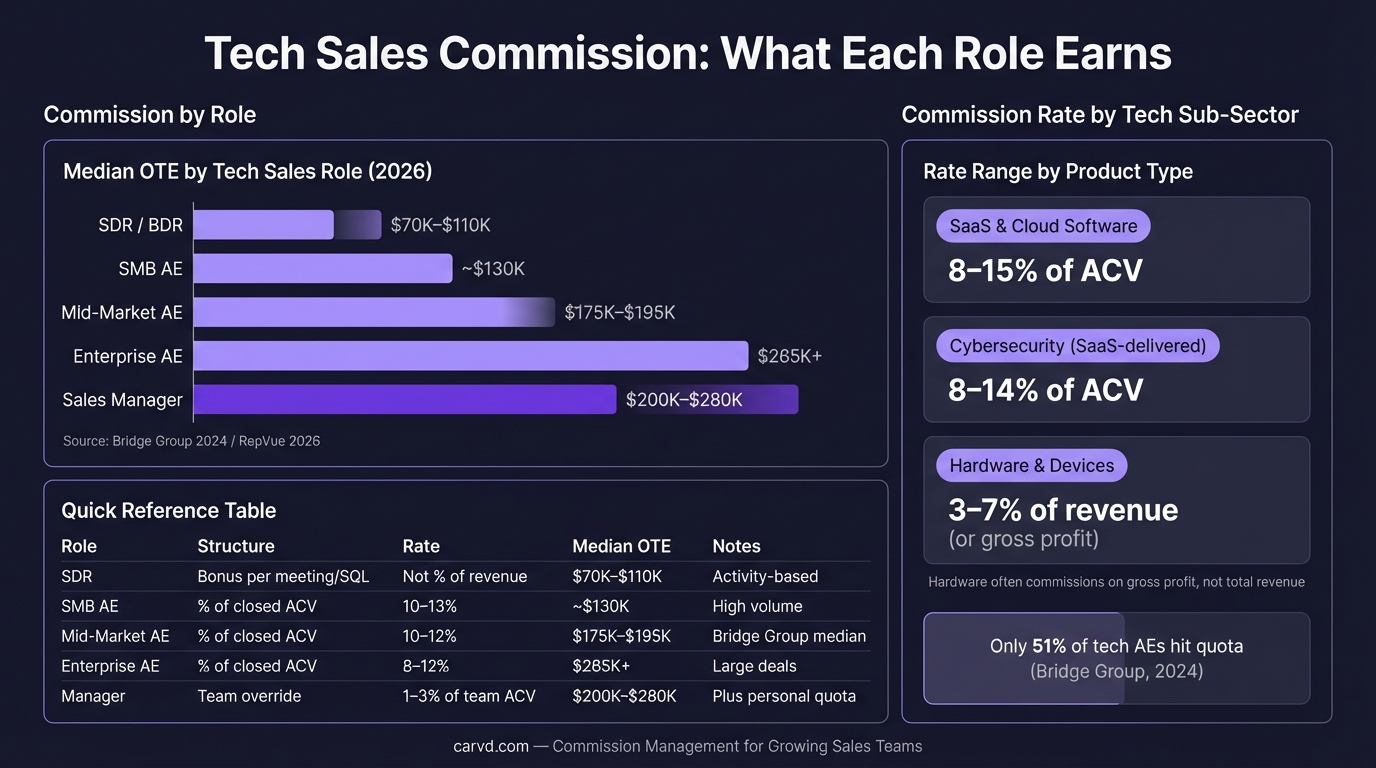Click the SaaS & Cloud Software pill label

1043,226
